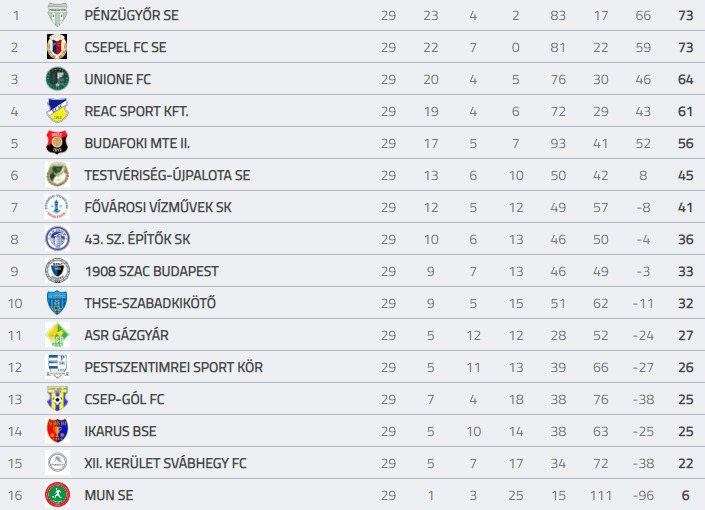705x510 pixels.
Task: Select the Unione FC club badge
Action: click(x=57, y=79)
